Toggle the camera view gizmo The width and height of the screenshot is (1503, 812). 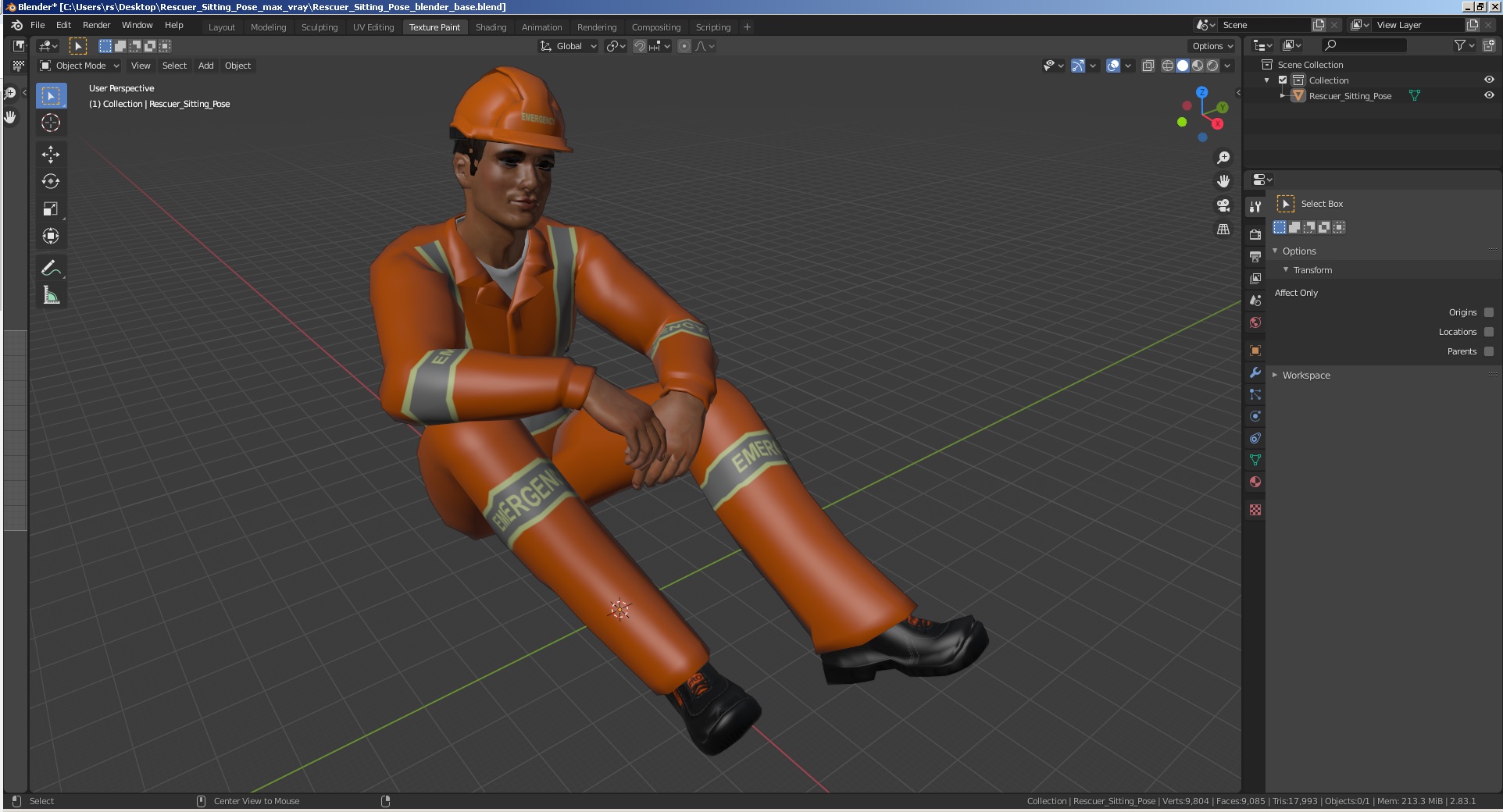coord(1223,205)
